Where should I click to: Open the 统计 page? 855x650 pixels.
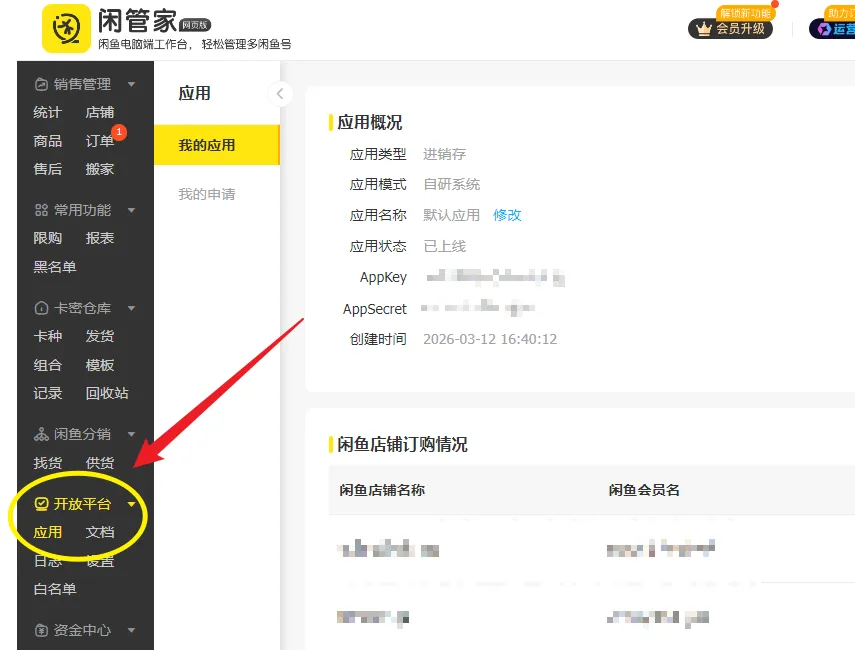pos(47,112)
